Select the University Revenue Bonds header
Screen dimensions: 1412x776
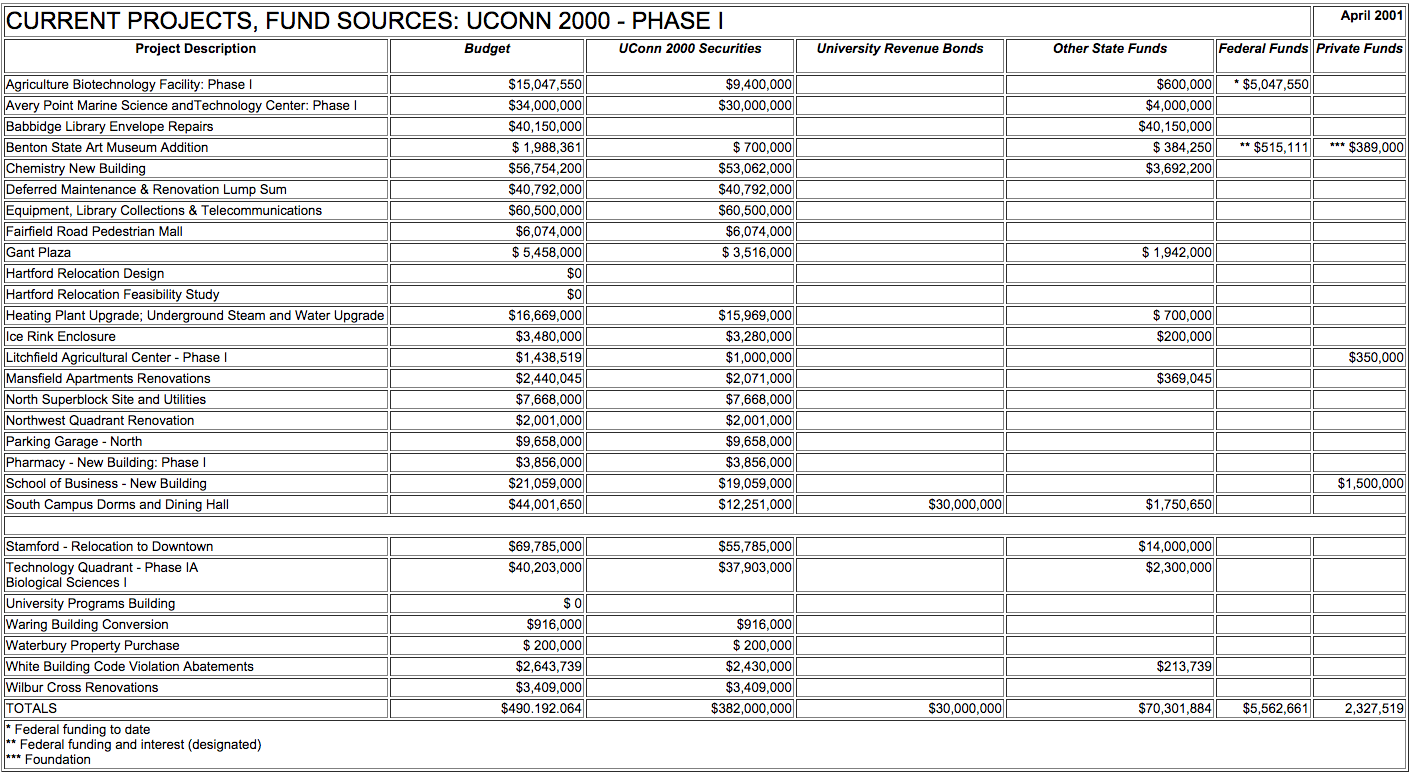(x=900, y=49)
